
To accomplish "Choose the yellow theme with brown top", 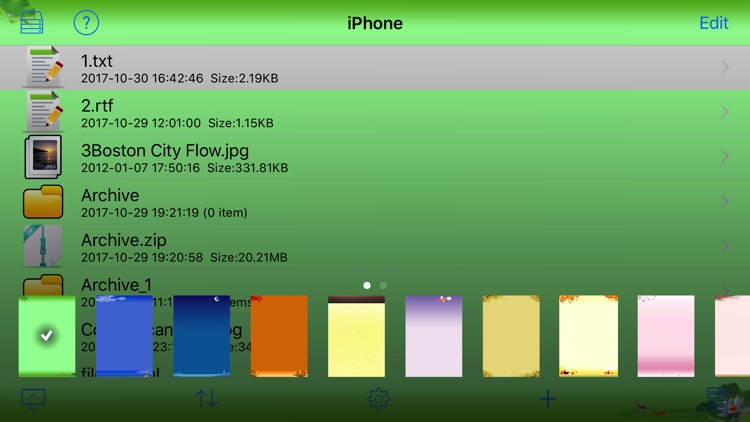I will 356,336.
